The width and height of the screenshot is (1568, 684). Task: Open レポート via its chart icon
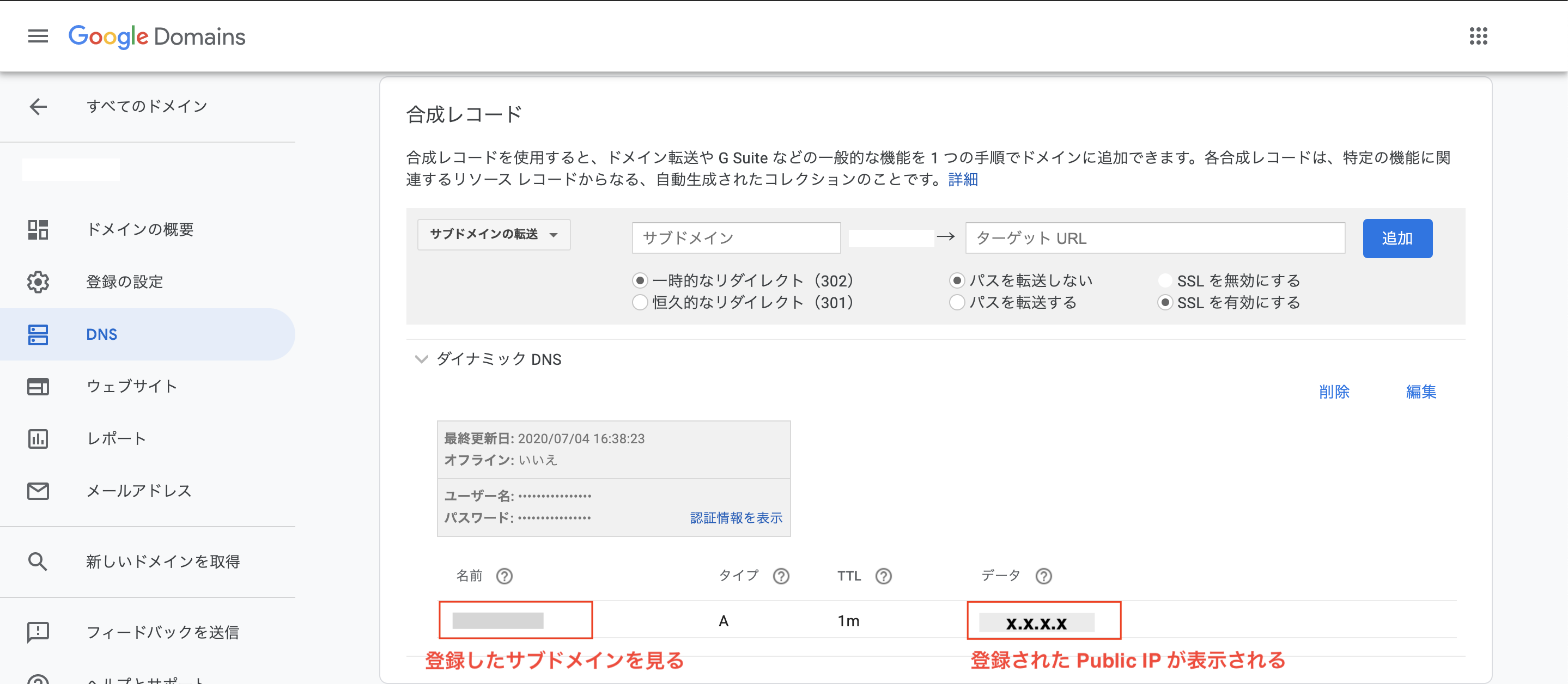coord(38,439)
